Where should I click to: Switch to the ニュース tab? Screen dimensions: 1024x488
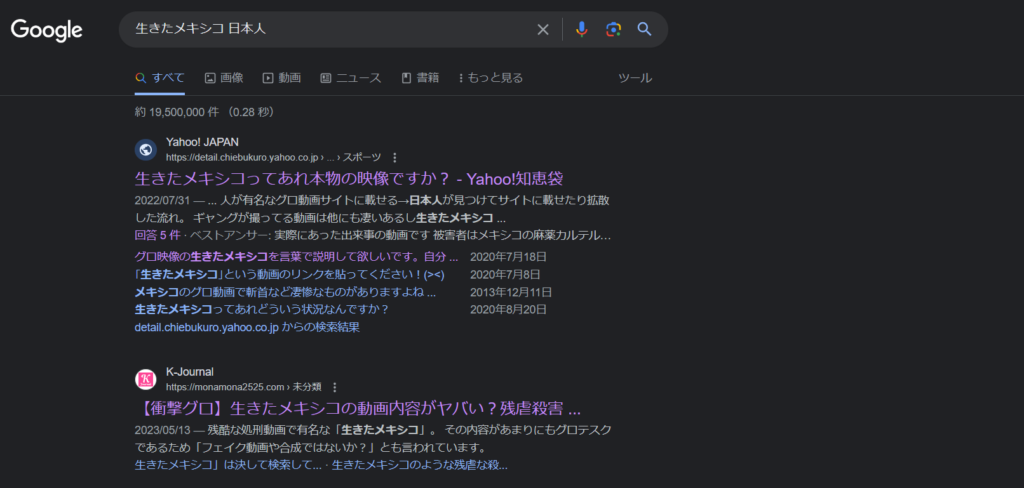coord(351,78)
